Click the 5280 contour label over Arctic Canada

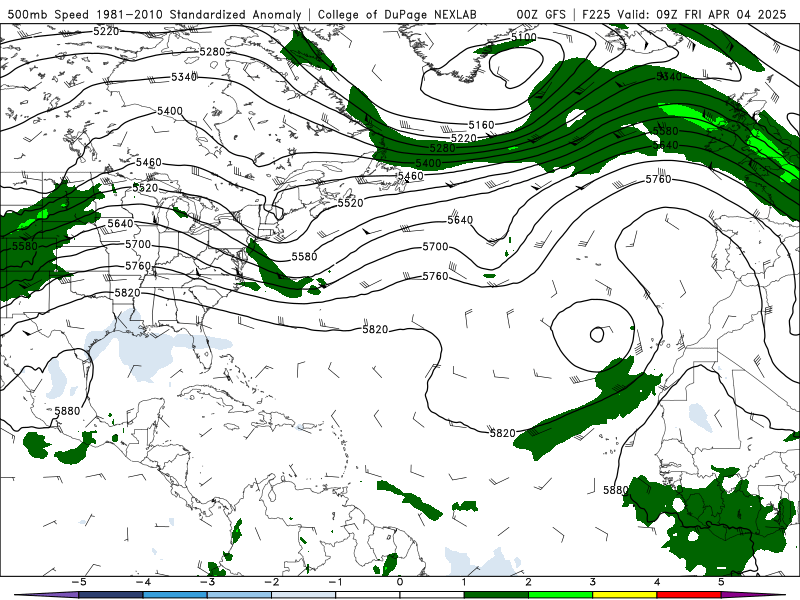click(212, 52)
